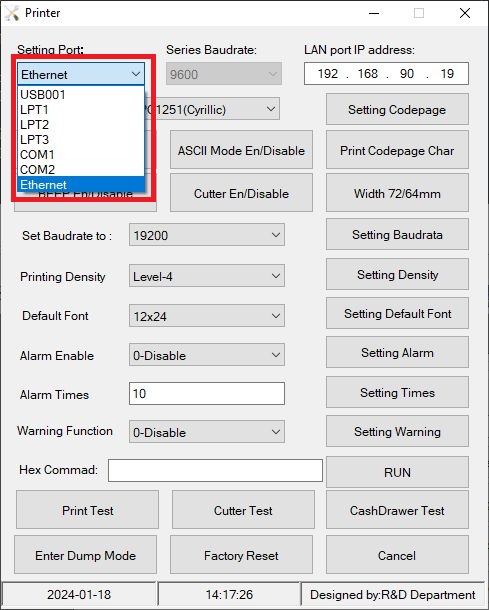The height and width of the screenshot is (610, 489).
Task: Start the Print Test
Action: tap(88, 510)
